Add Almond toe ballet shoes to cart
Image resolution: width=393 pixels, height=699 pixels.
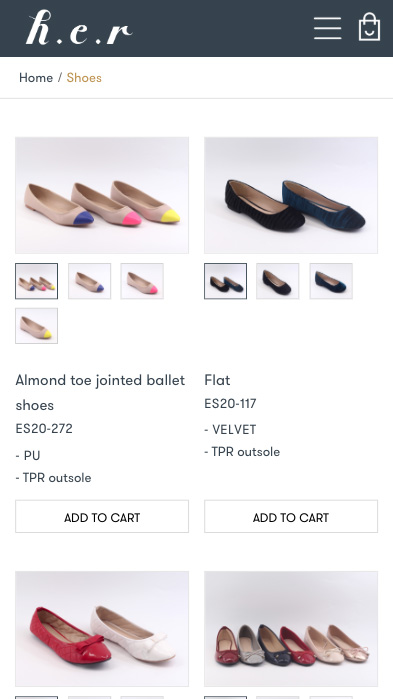pyautogui.click(x=102, y=517)
